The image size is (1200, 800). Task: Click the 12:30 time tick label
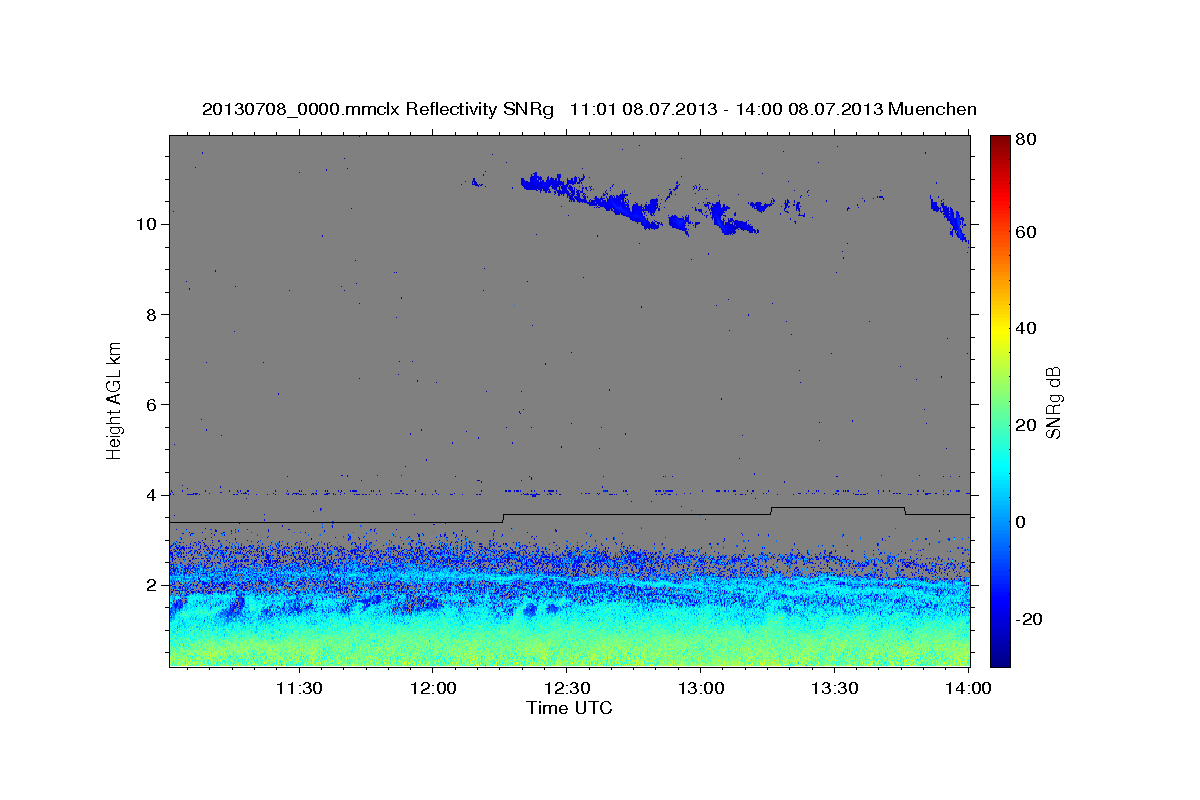click(566, 688)
